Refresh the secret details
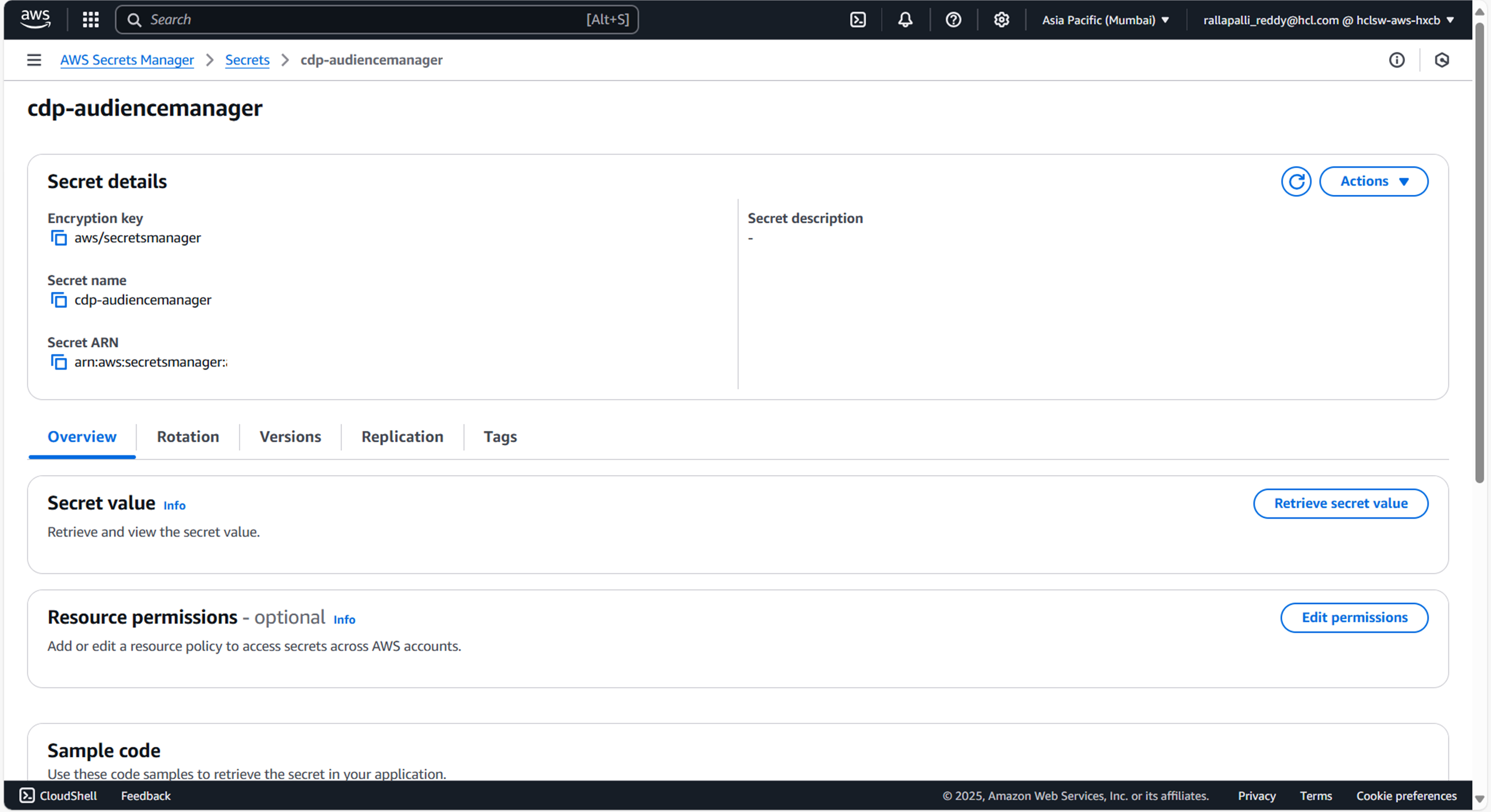1491x812 pixels. point(1296,182)
